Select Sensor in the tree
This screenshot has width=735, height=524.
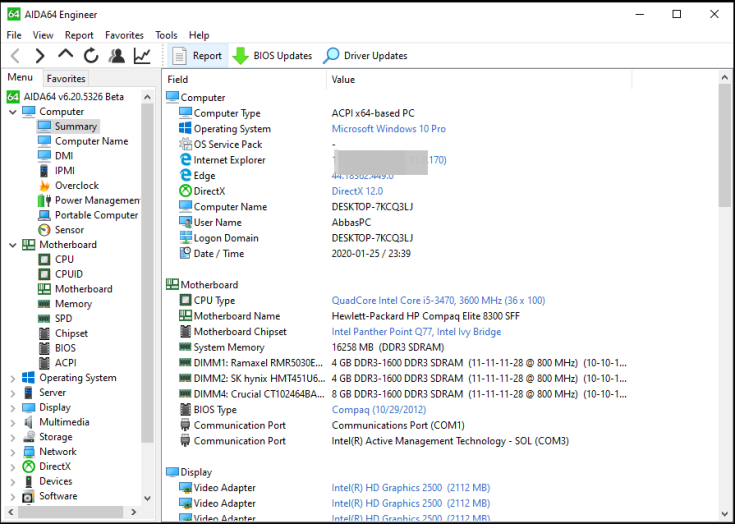coord(69,230)
